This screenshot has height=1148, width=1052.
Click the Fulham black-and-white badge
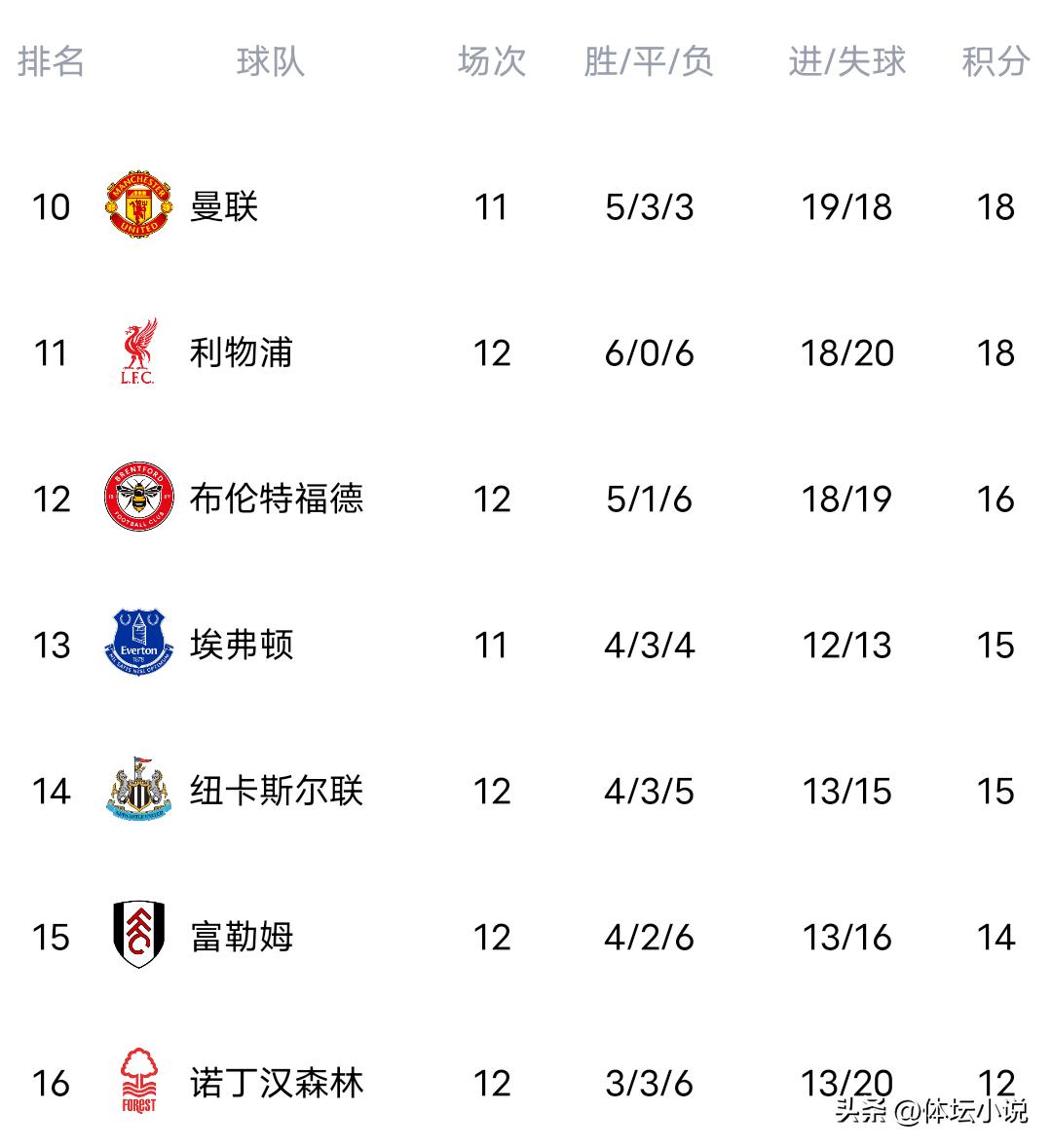tap(138, 936)
